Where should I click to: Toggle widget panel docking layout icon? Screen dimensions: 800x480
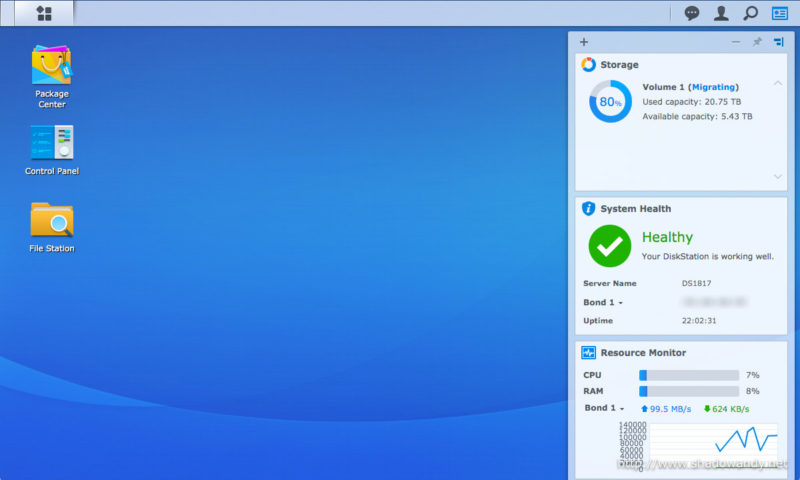coord(778,42)
